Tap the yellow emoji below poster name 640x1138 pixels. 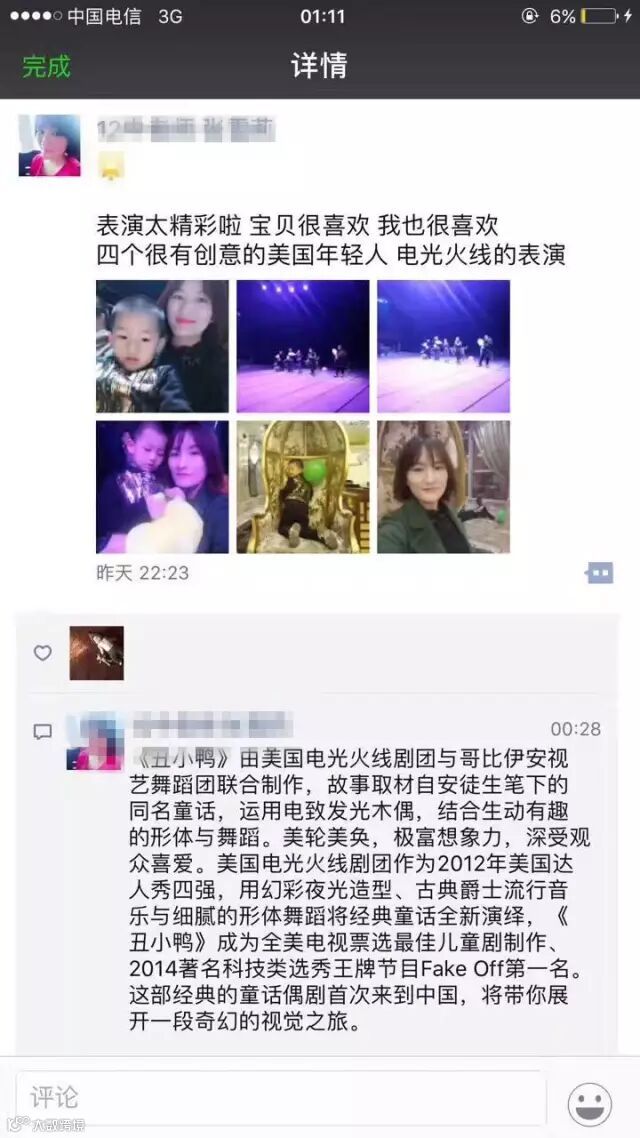click(x=112, y=166)
